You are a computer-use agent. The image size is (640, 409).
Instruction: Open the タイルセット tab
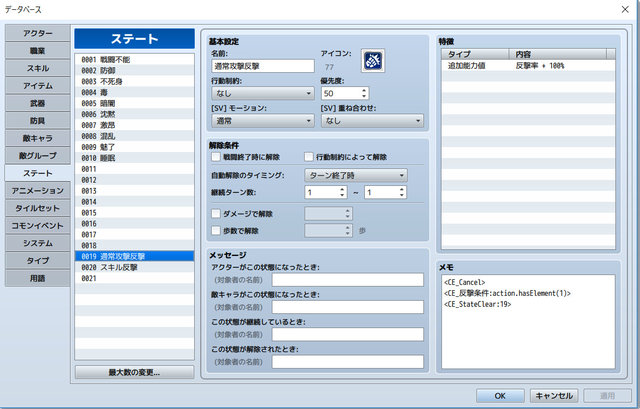[x=38, y=208]
